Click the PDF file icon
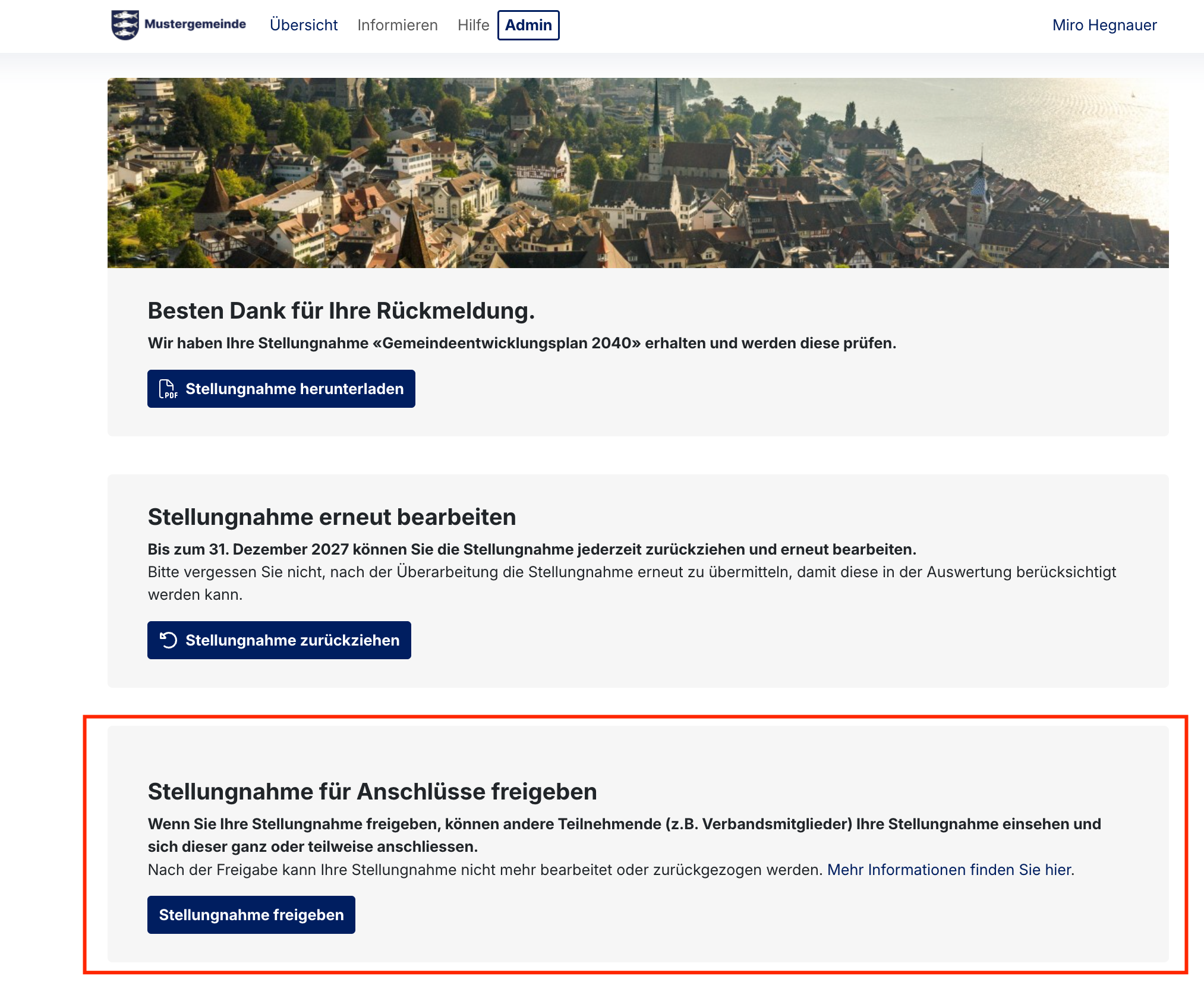This screenshot has height=982, width=1204. tap(168, 389)
